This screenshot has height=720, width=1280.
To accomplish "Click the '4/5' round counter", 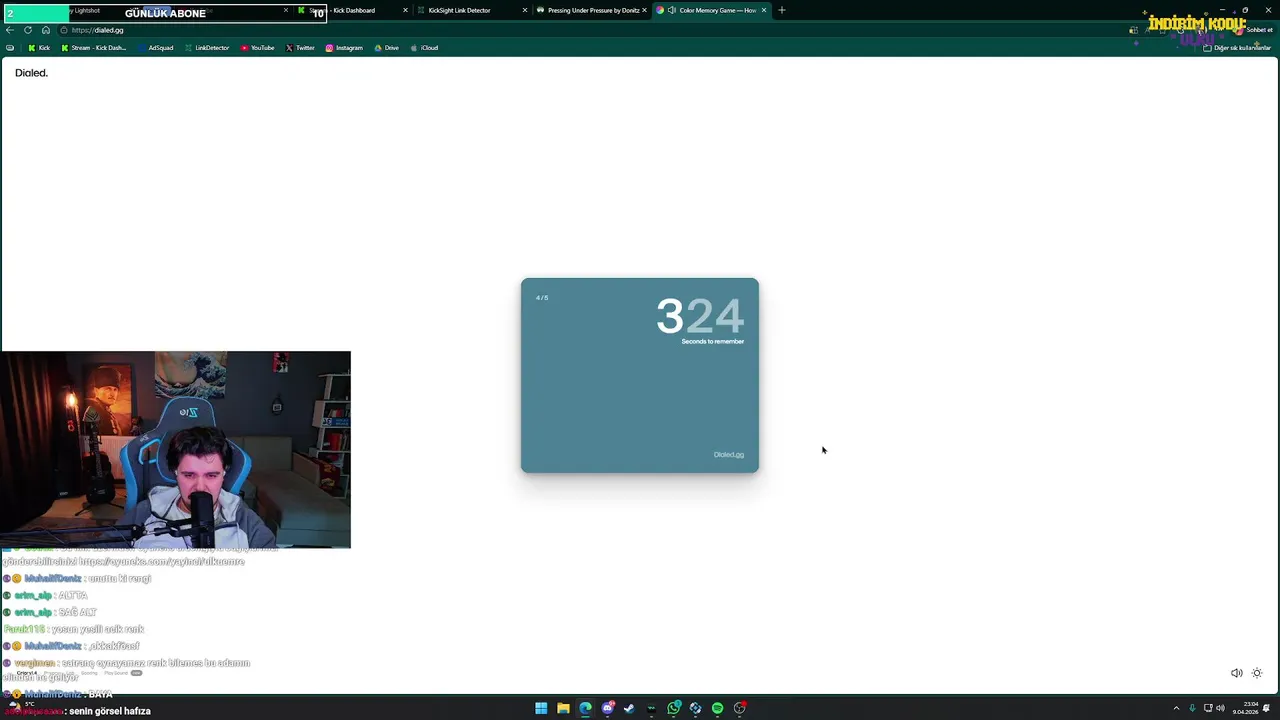I will pos(542,298).
